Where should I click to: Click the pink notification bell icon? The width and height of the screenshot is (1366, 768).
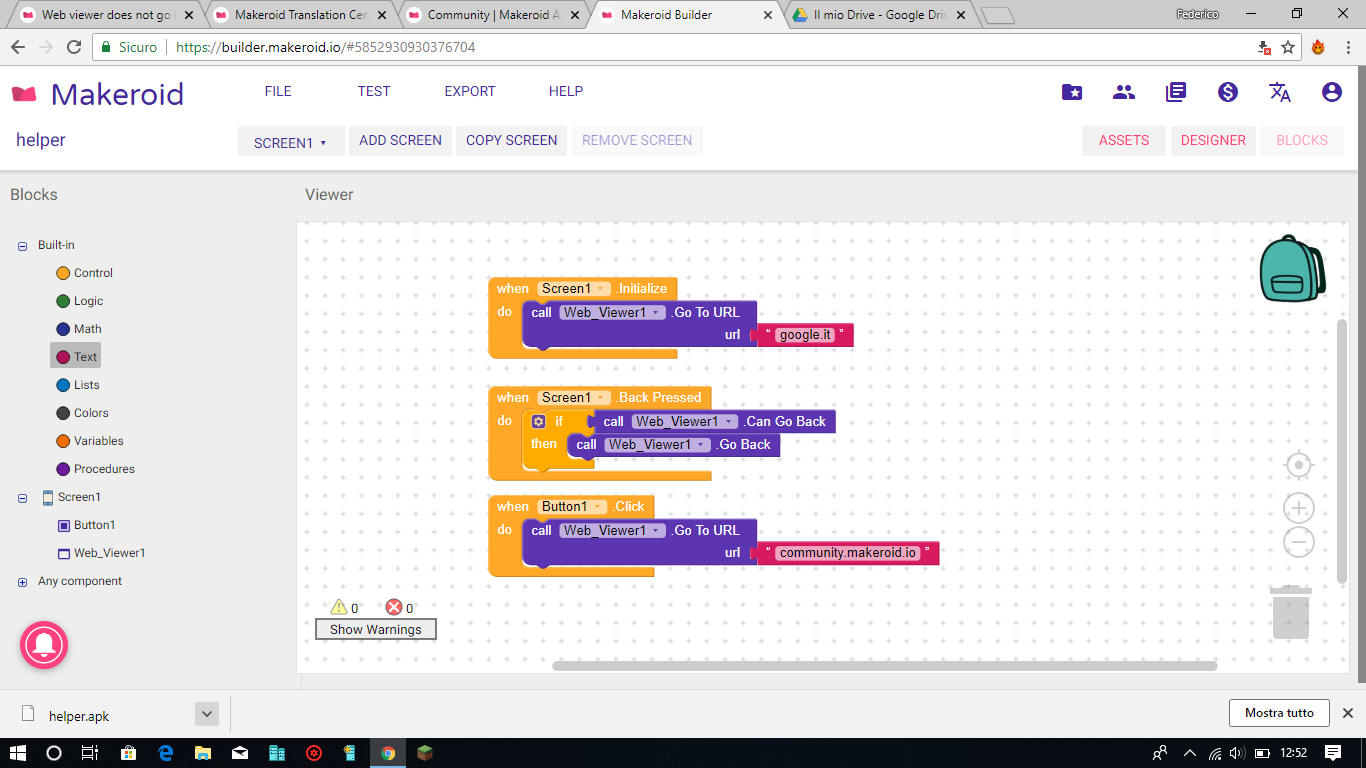44,645
